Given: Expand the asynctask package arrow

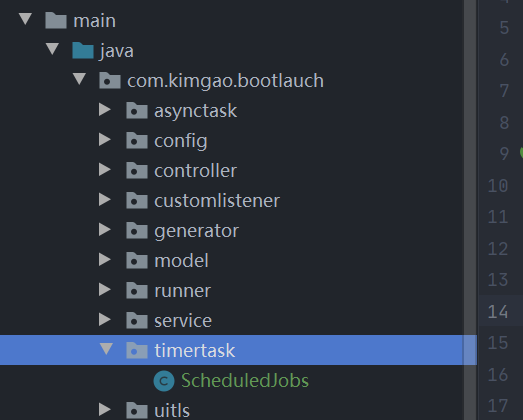Looking at the screenshot, I should click(105, 110).
